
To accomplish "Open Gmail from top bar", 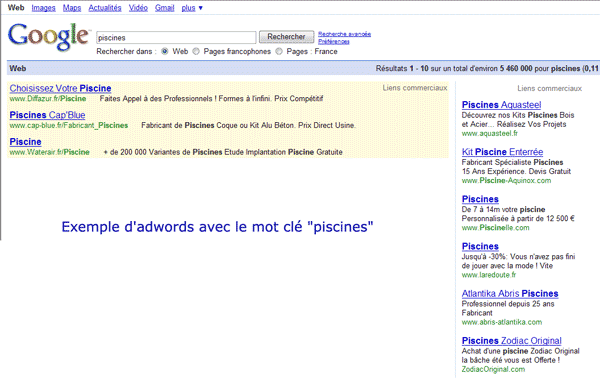I will 165,8.
